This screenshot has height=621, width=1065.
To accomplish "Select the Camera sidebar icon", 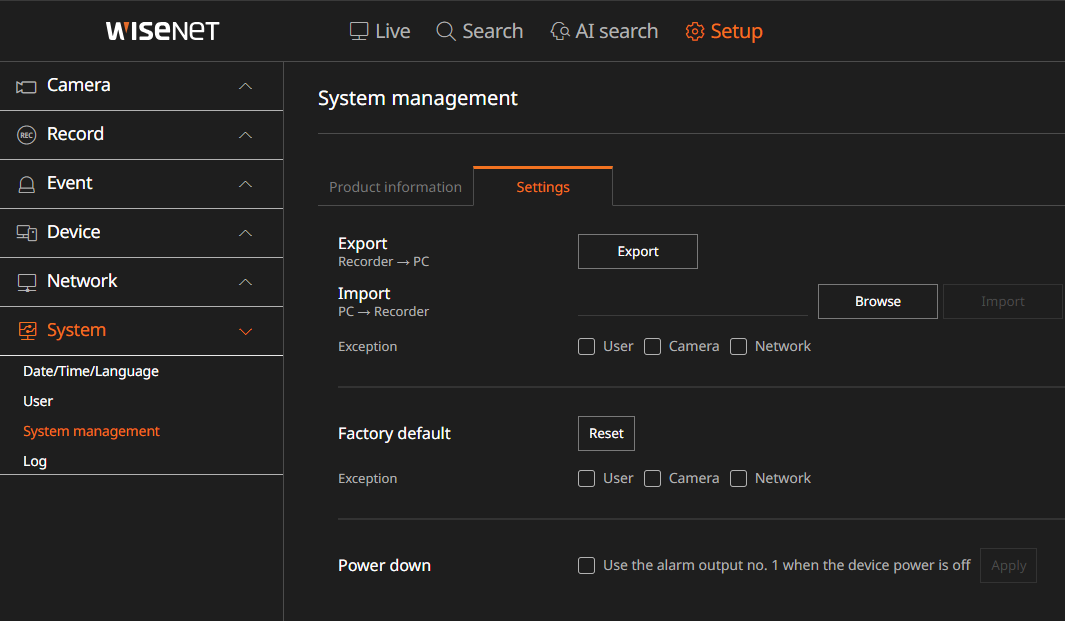I will tap(25, 85).
